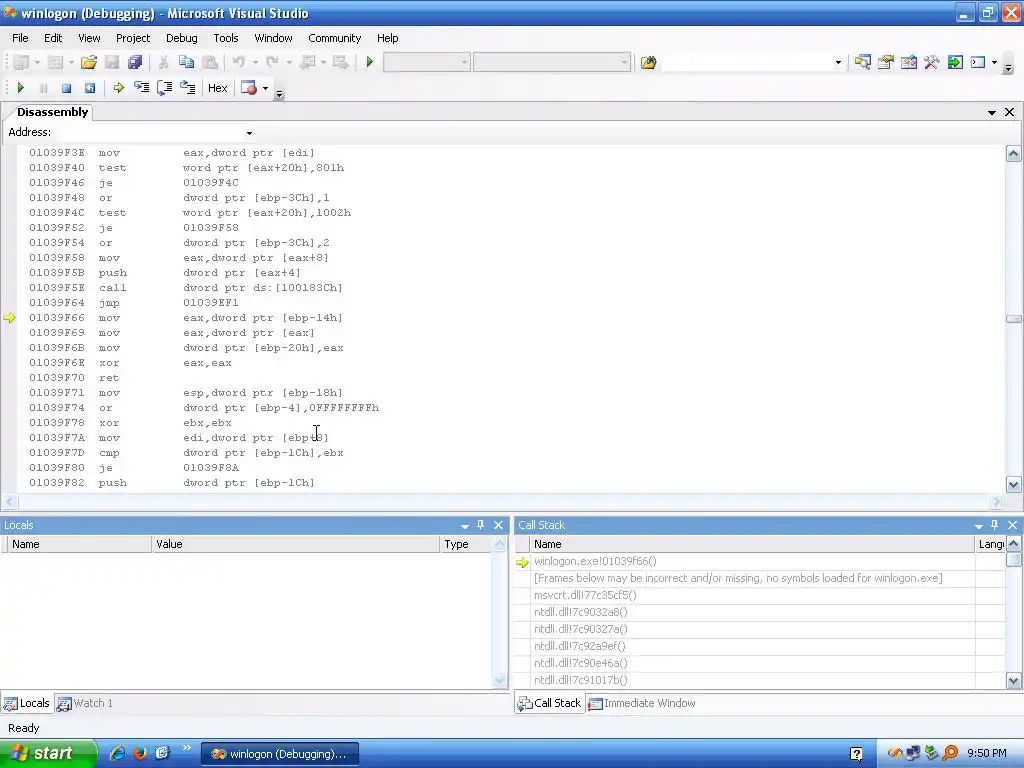Open Call Stack panel window position dropdown
This screenshot has width=1024, height=768.
click(x=978, y=526)
